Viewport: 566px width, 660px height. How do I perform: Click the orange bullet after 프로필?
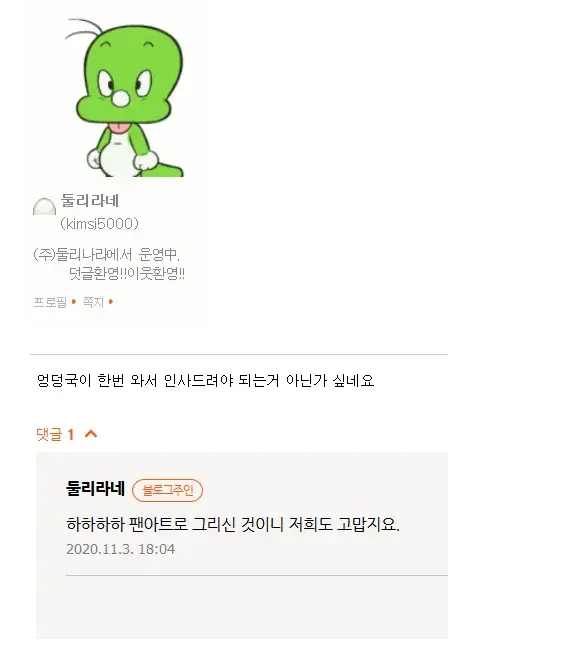74,301
